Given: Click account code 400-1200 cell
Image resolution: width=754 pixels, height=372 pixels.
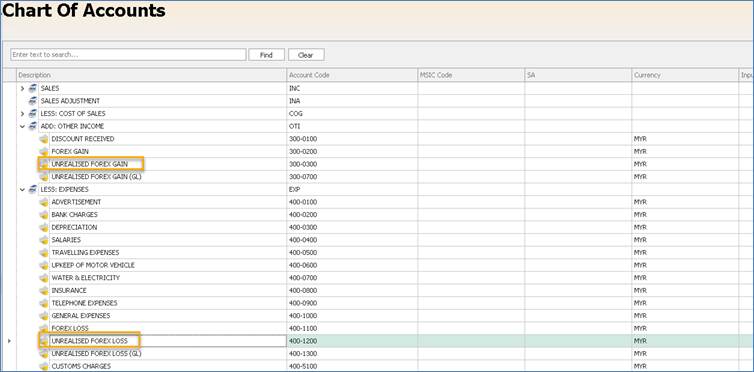Looking at the screenshot, I should point(352,341).
